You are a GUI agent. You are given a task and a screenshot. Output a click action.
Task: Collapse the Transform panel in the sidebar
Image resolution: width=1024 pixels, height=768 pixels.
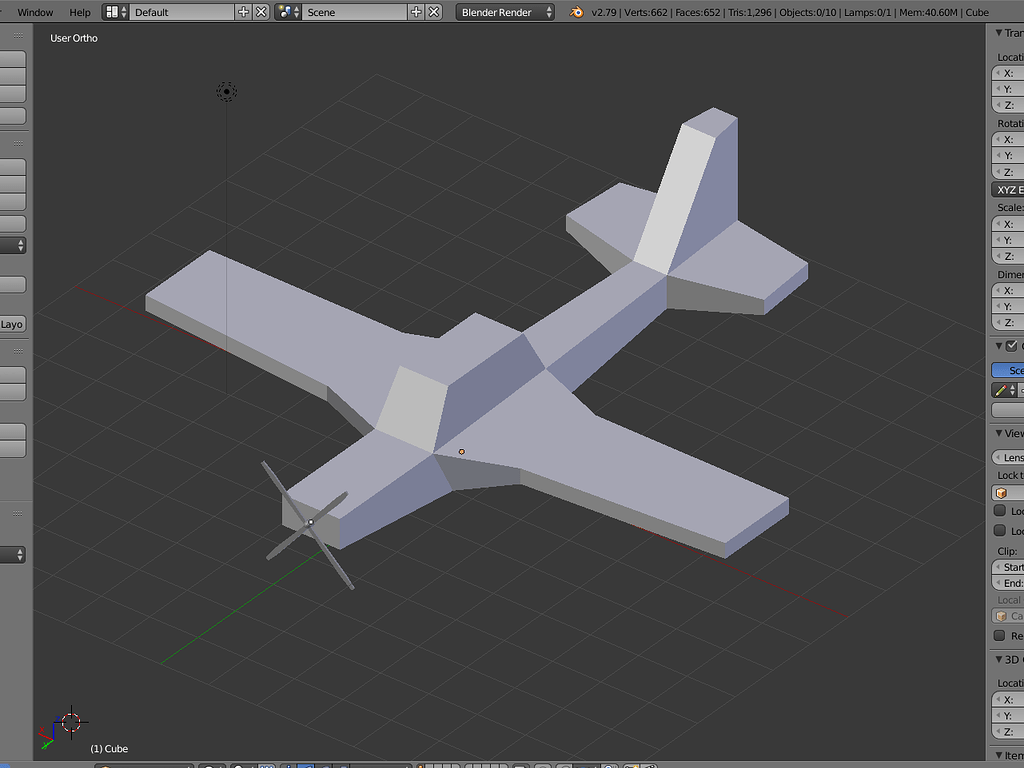pos(998,32)
